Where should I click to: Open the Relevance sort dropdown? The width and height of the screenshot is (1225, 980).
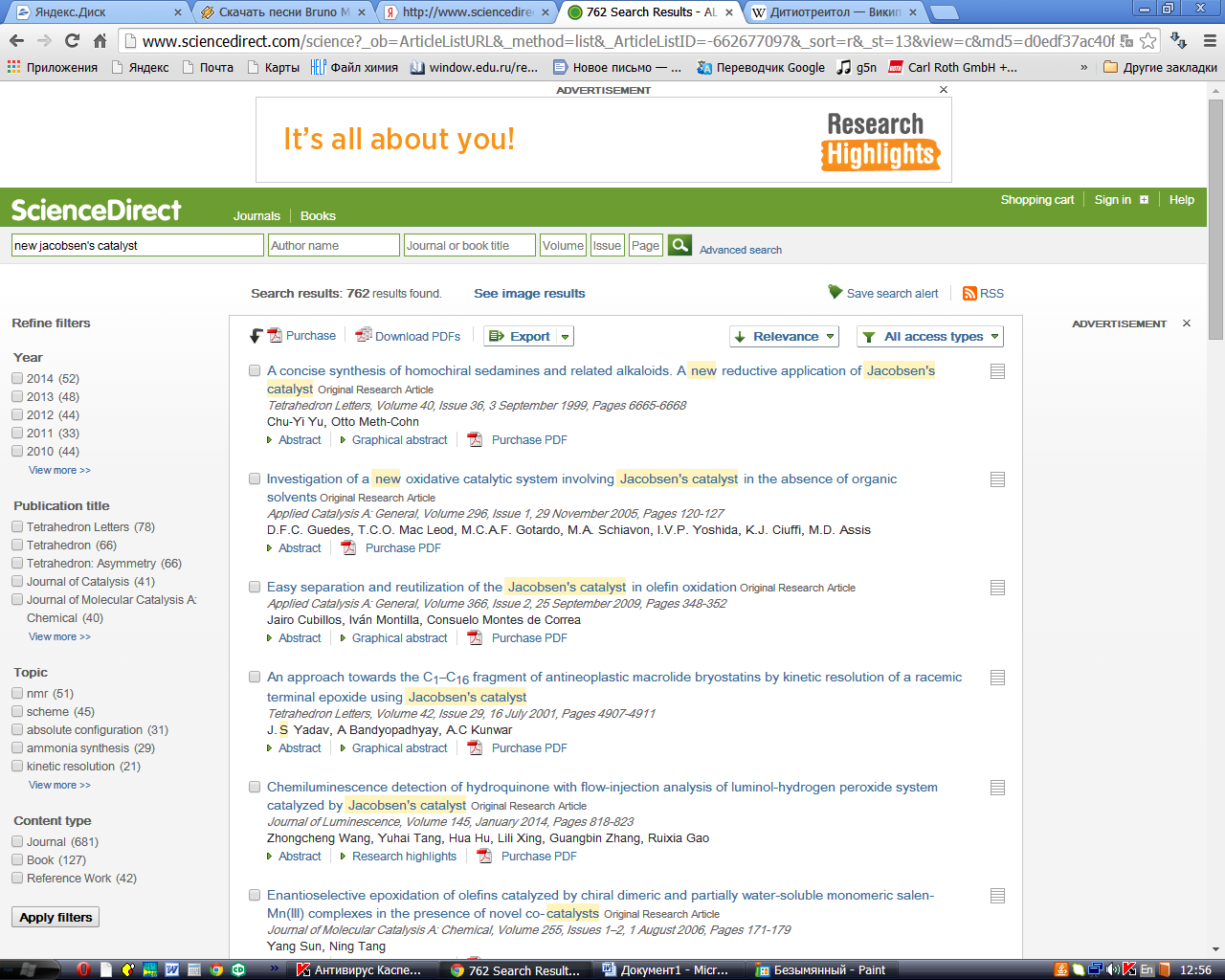(x=784, y=336)
